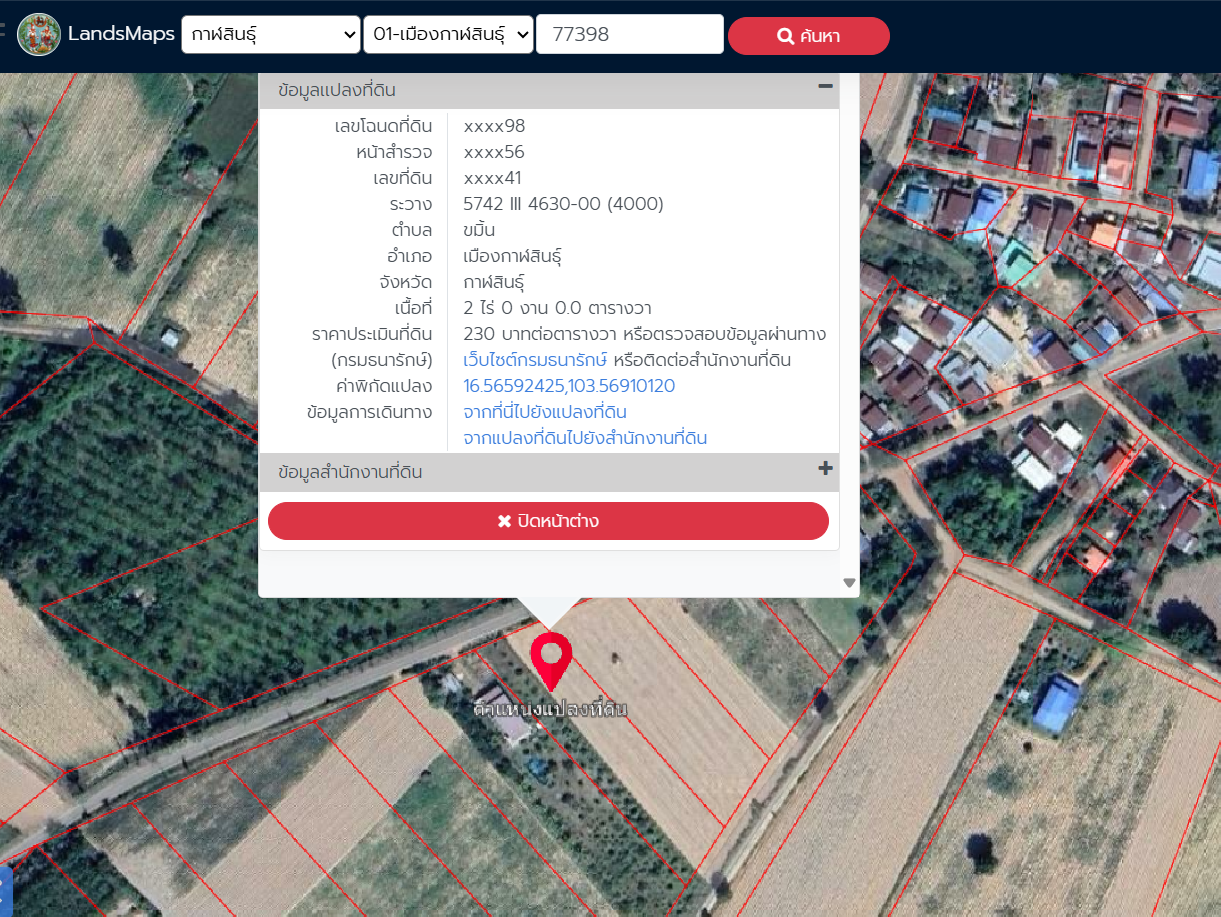Click the ข้อมูลสำนักงานที่ดิน section header
1221x917 pixels.
point(350,472)
